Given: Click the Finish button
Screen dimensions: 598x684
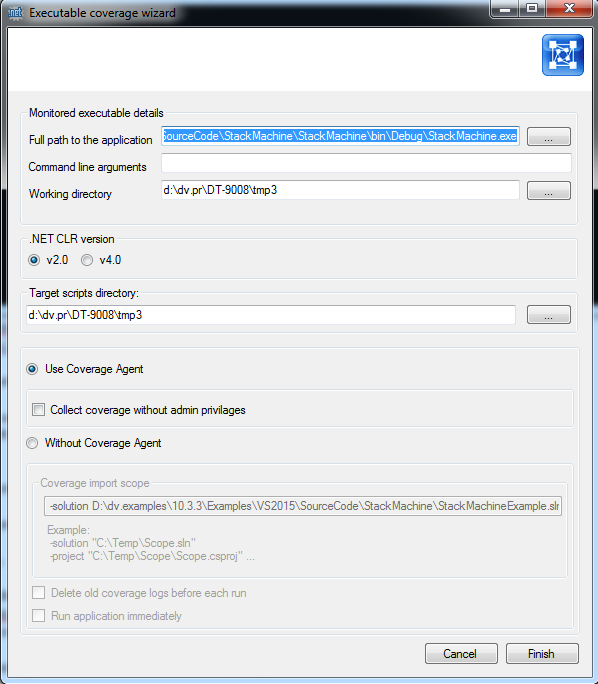Looking at the screenshot, I should click(542, 653).
